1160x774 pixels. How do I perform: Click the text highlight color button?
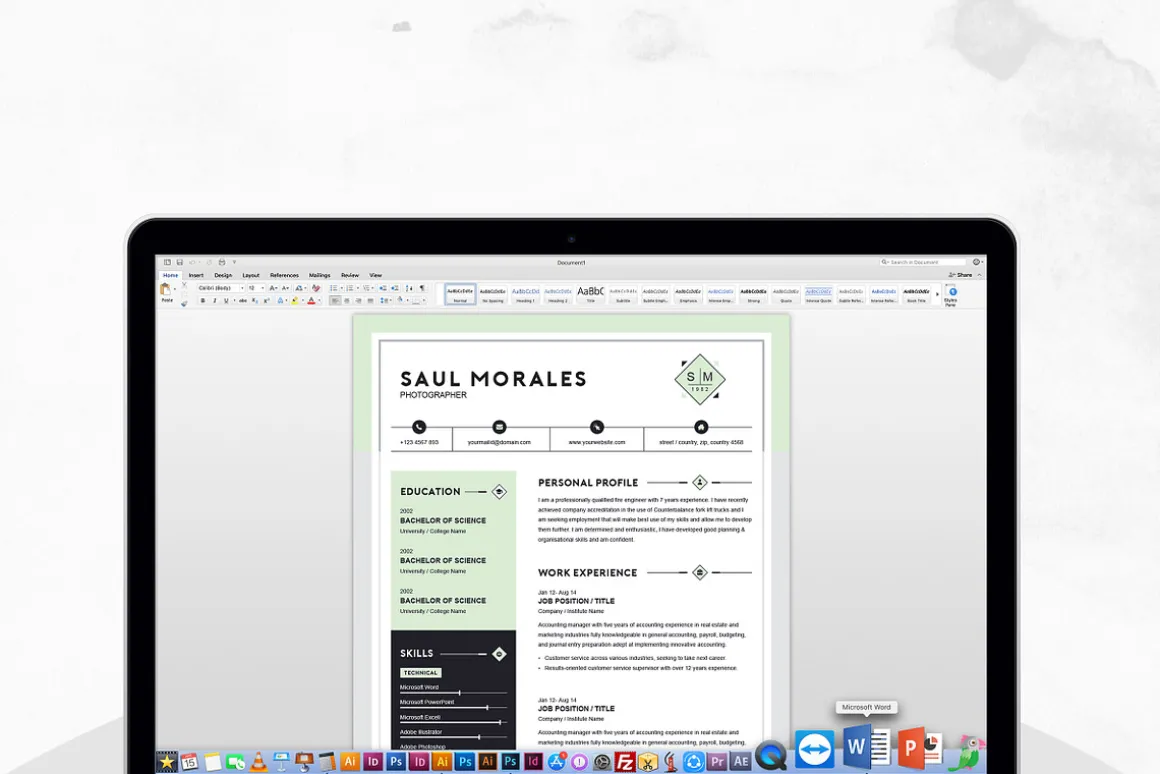coord(294,300)
